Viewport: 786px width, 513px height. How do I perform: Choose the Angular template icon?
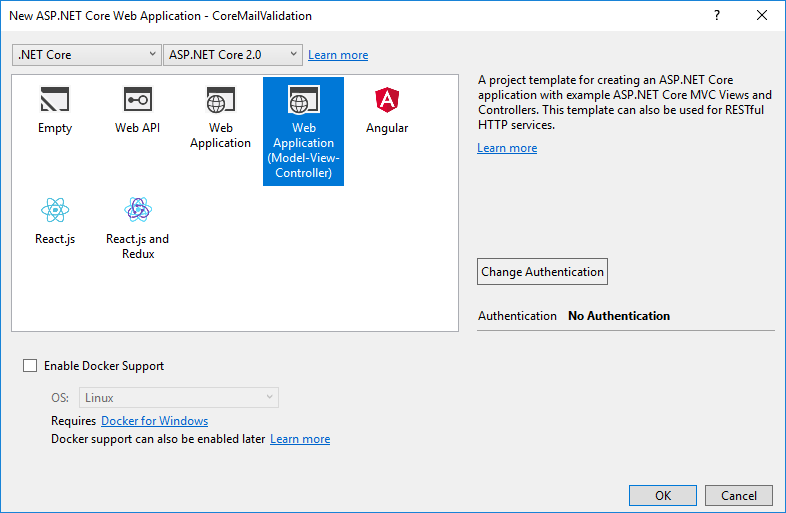click(x=386, y=101)
